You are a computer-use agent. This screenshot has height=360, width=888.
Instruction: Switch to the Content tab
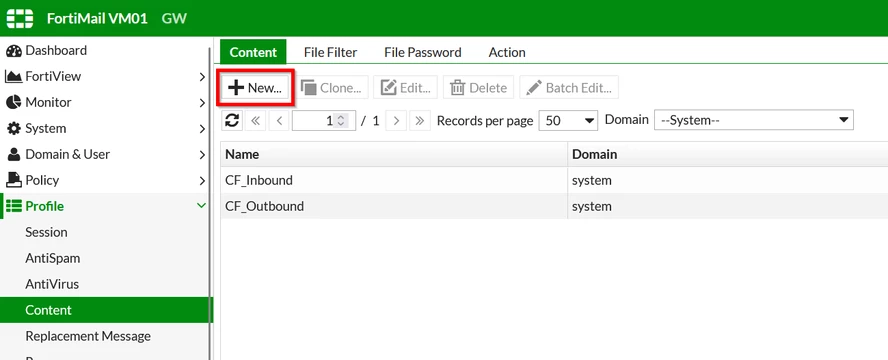click(253, 52)
